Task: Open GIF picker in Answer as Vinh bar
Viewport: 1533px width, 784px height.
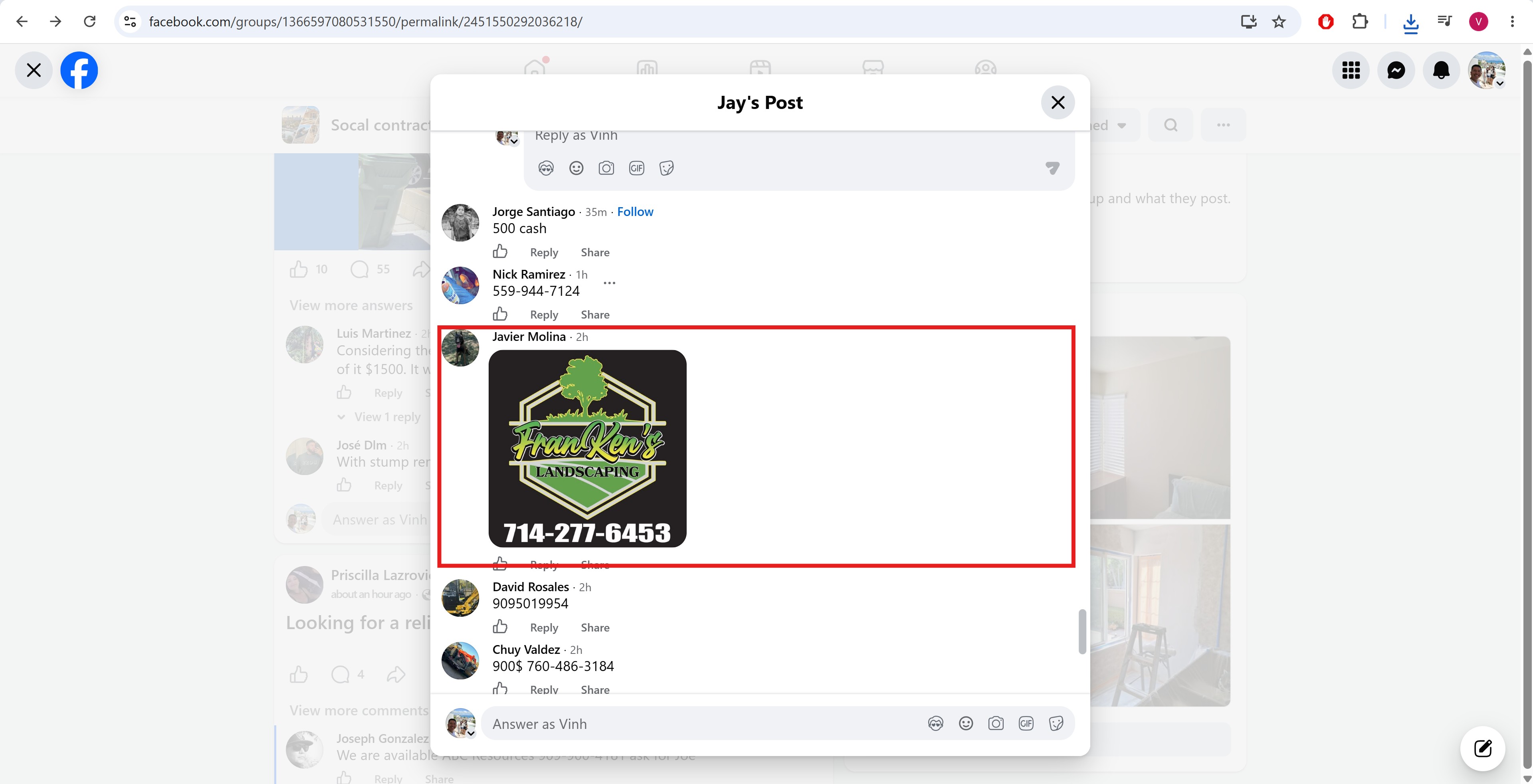Action: (x=1026, y=724)
